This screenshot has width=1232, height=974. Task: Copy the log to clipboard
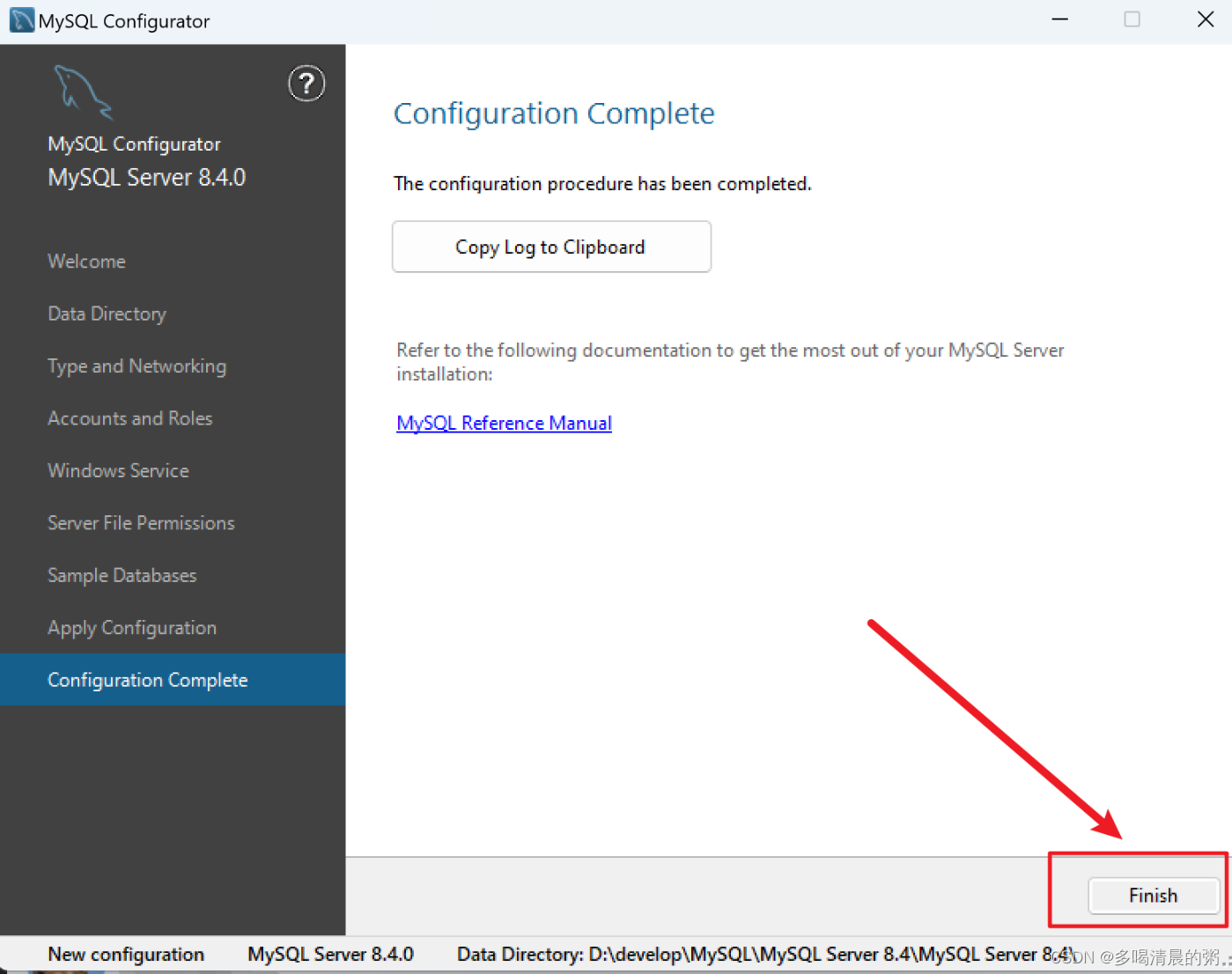(551, 247)
